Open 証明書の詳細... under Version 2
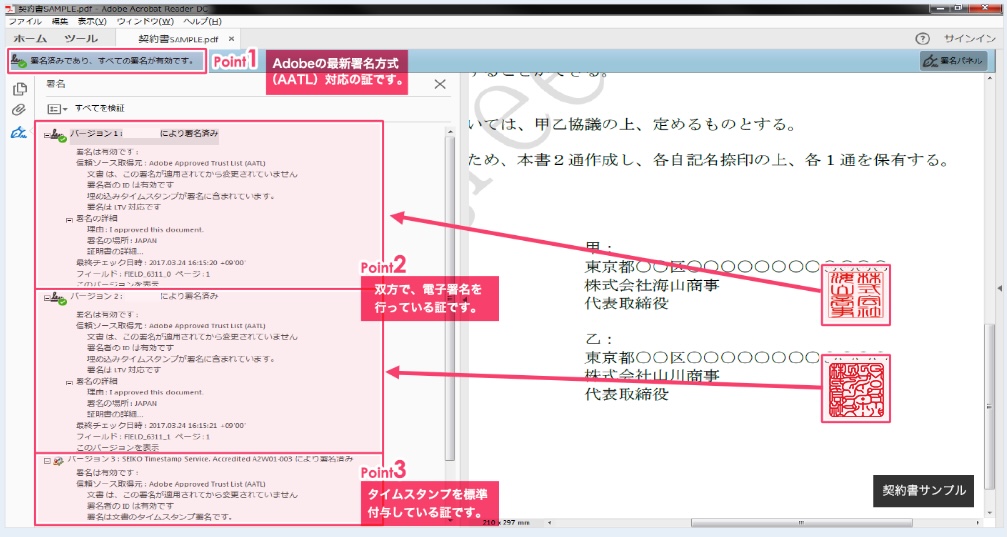1007x537 pixels. coord(115,414)
